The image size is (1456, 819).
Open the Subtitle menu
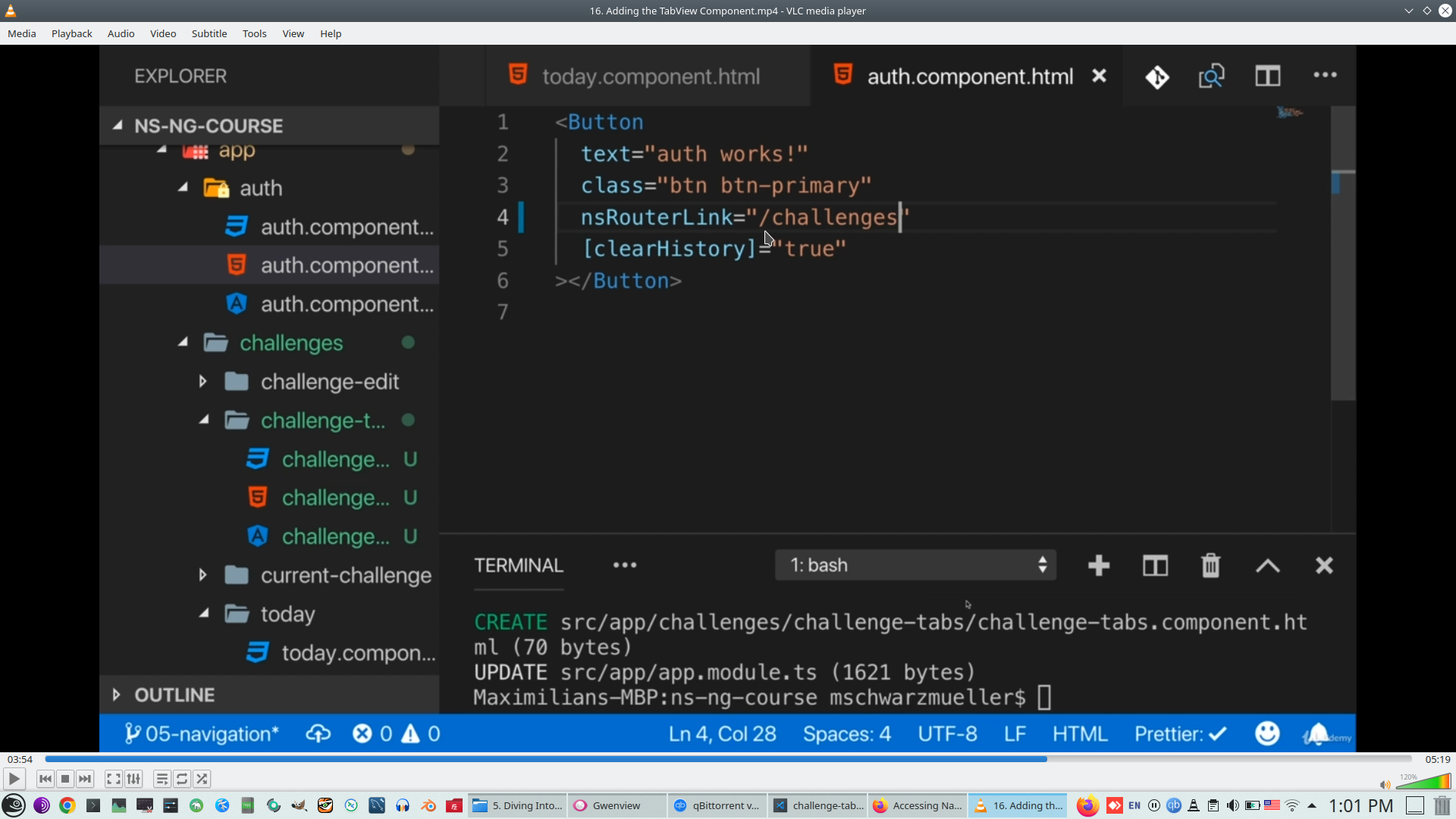click(209, 33)
